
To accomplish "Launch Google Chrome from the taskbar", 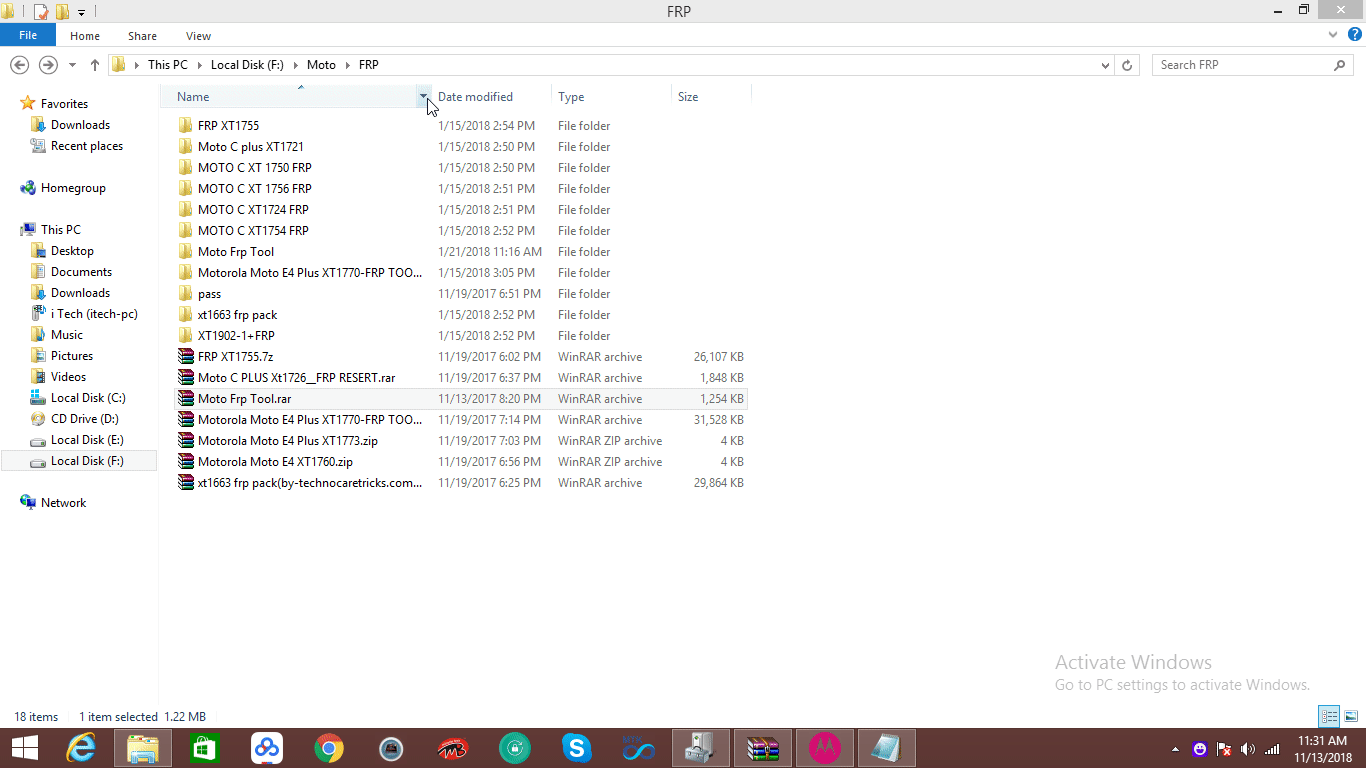I will [x=329, y=748].
